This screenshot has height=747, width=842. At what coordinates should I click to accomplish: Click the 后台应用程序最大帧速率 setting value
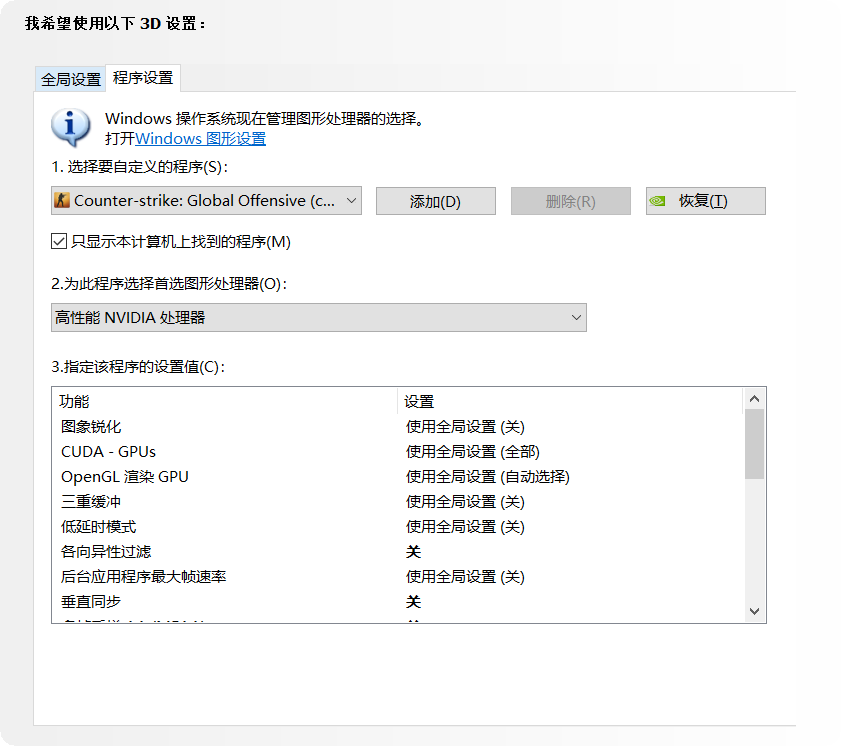tap(465, 577)
